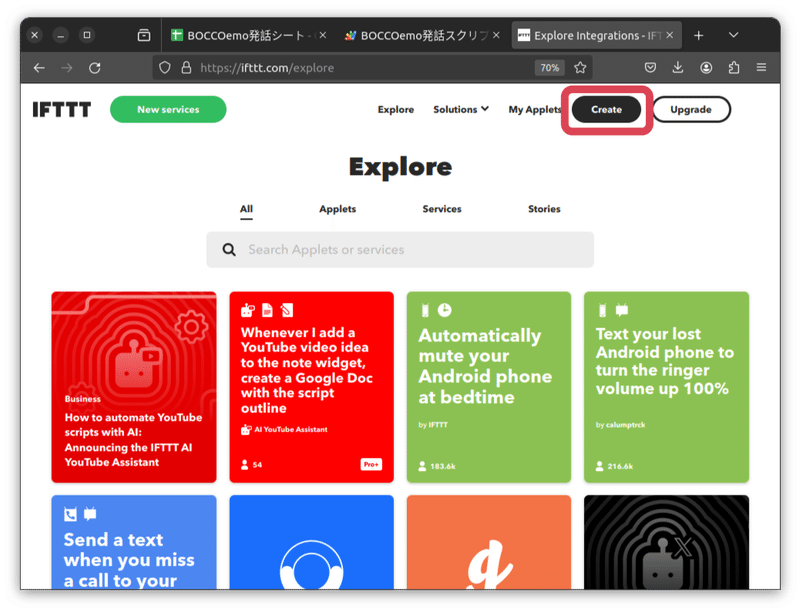Select the Services filter tab
Viewport: 800px width, 612px height.
click(442, 209)
